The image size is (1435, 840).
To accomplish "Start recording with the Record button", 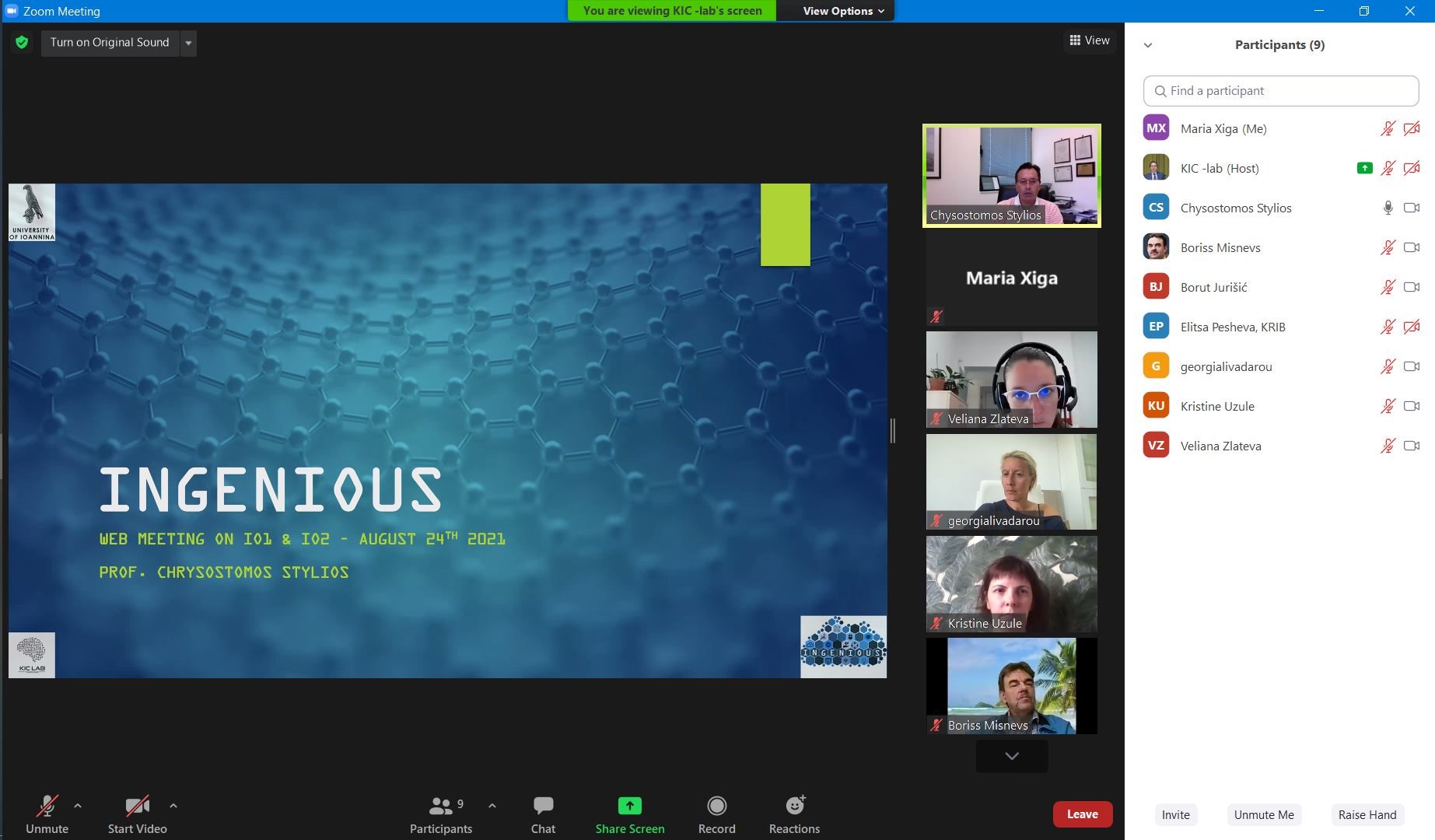I will [717, 814].
